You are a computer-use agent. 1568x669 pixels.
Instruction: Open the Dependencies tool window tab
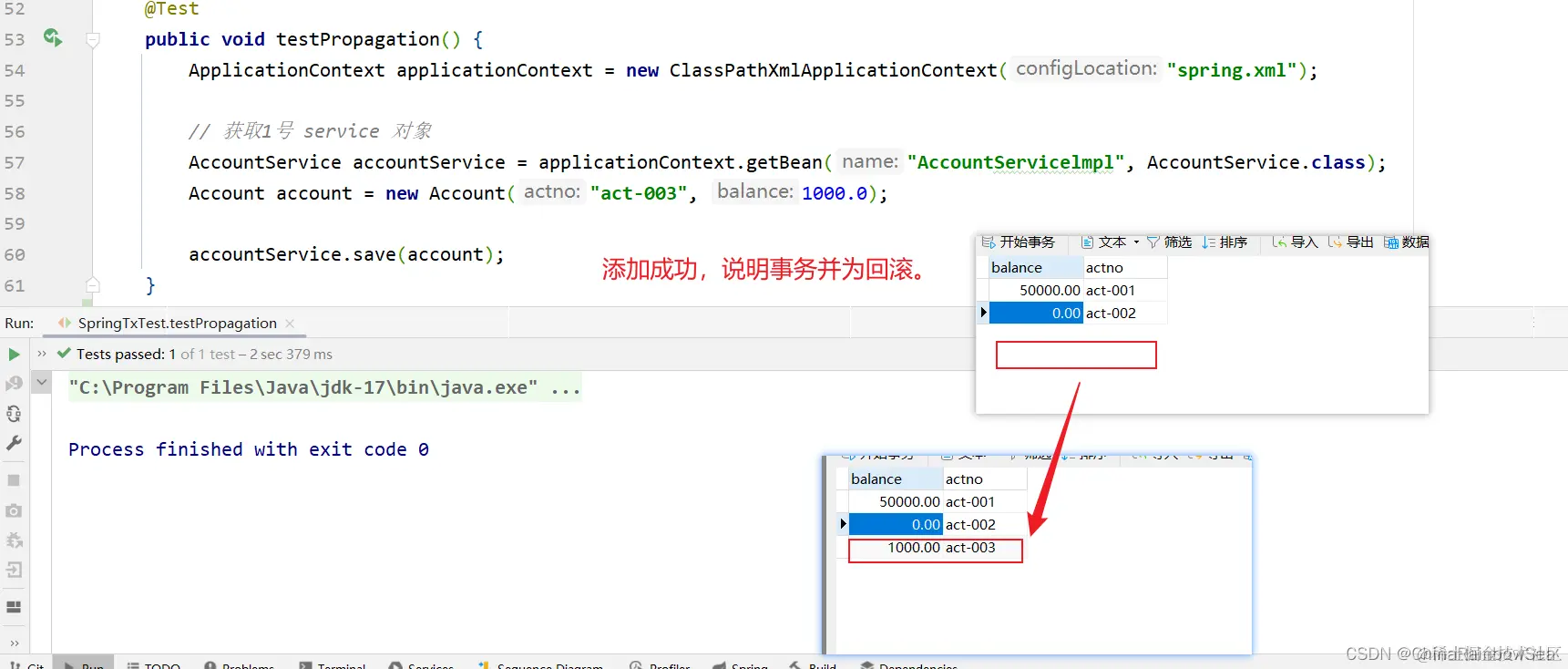[909, 664]
